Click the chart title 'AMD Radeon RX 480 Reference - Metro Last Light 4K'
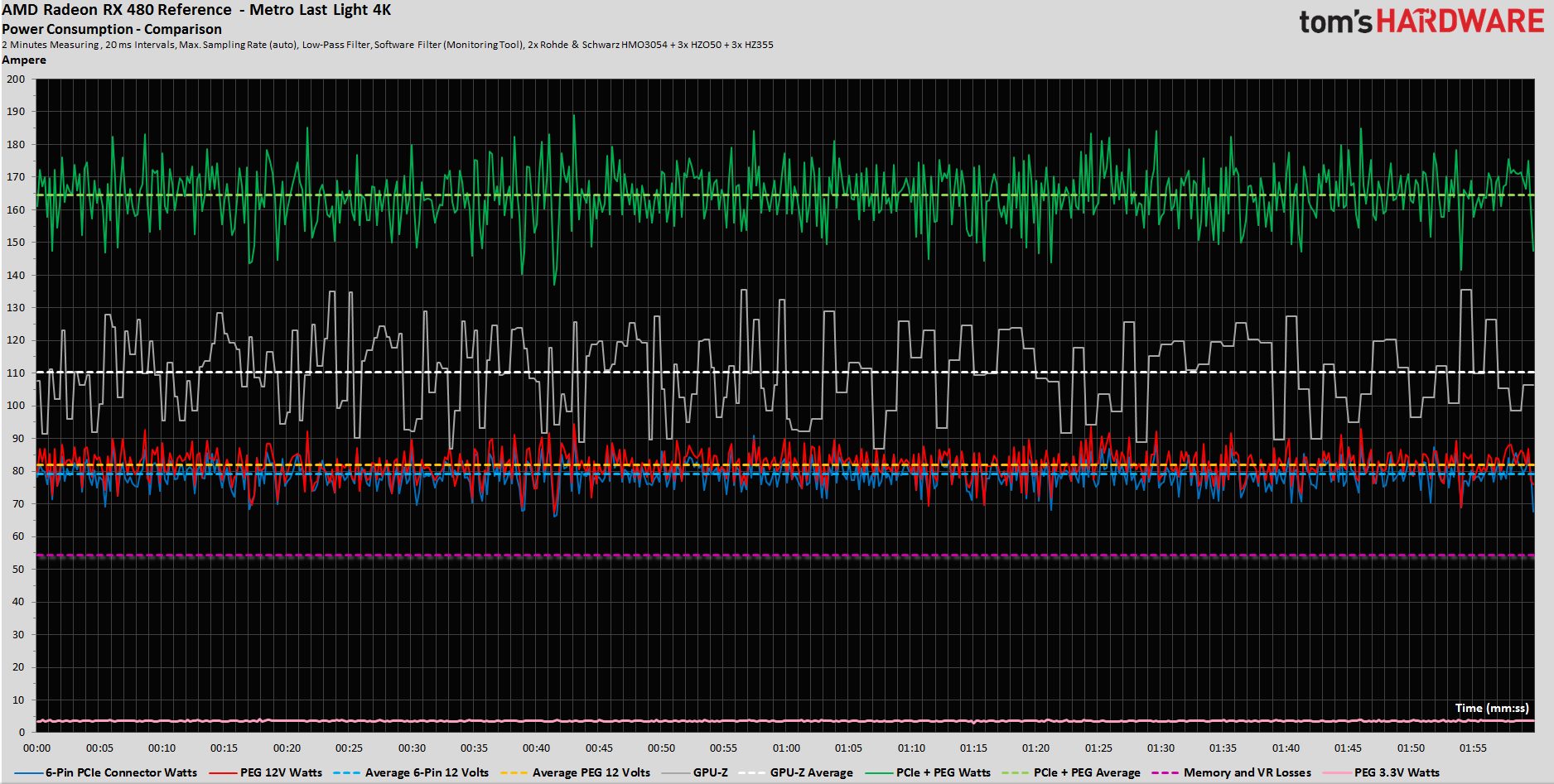Image resolution: width=1554 pixels, height=784 pixels. 196,10
